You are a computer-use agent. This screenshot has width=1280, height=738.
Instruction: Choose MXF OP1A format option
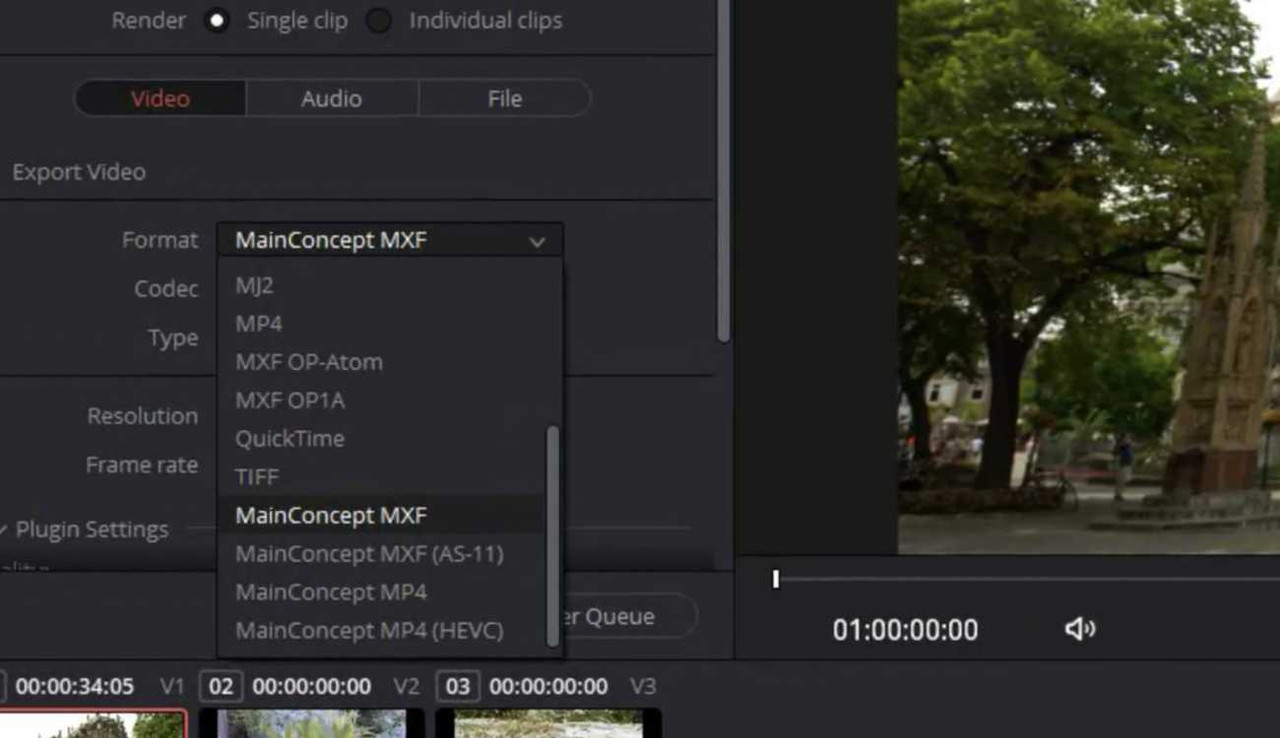tap(382, 400)
